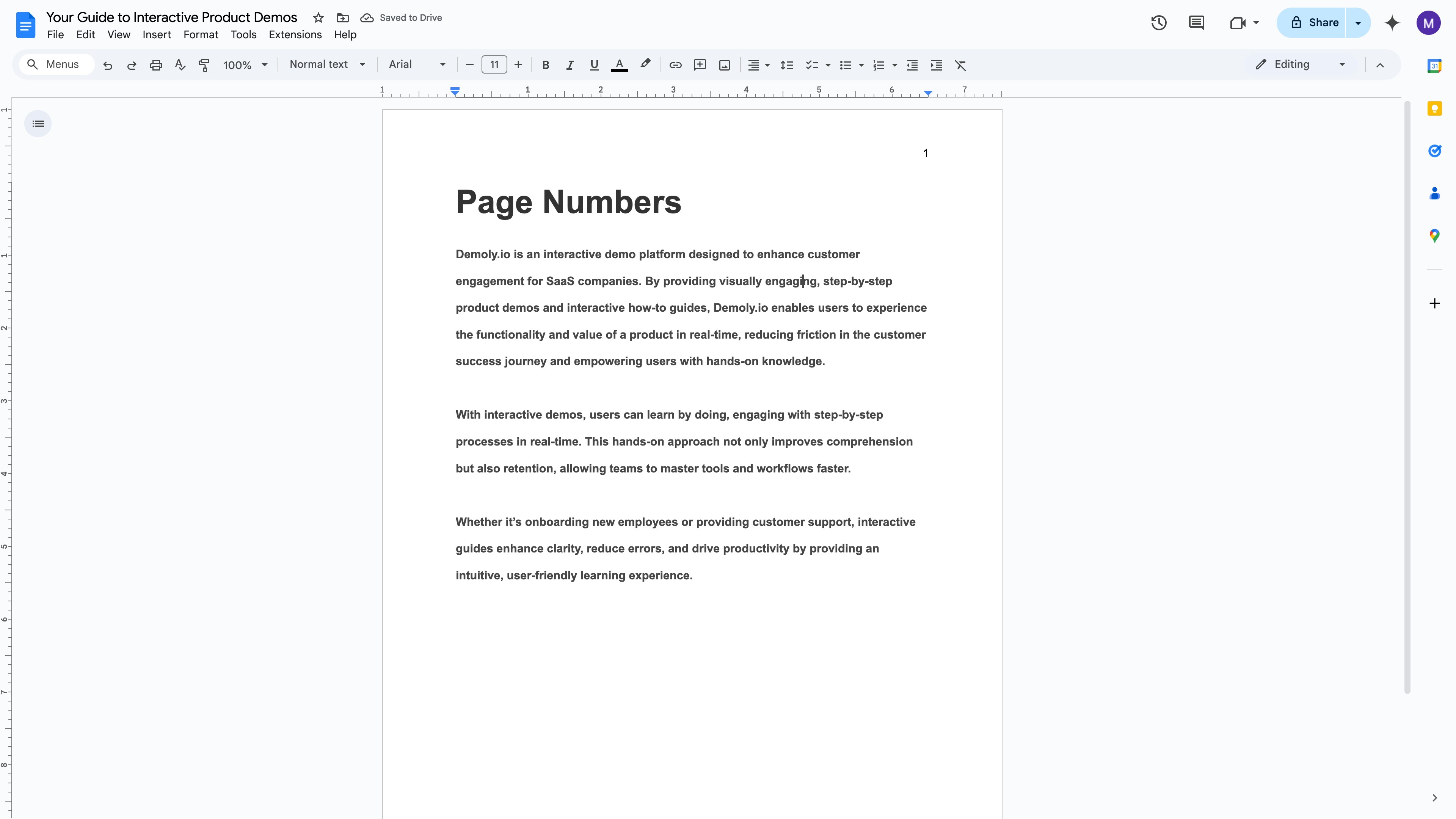The image size is (1456, 819).
Task: Toggle the bulleted list button
Action: click(x=845, y=65)
